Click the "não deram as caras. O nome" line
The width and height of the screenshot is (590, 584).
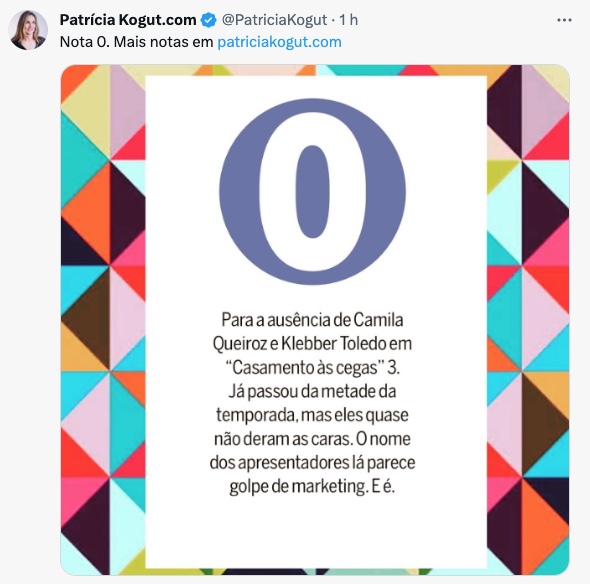(312, 439)
